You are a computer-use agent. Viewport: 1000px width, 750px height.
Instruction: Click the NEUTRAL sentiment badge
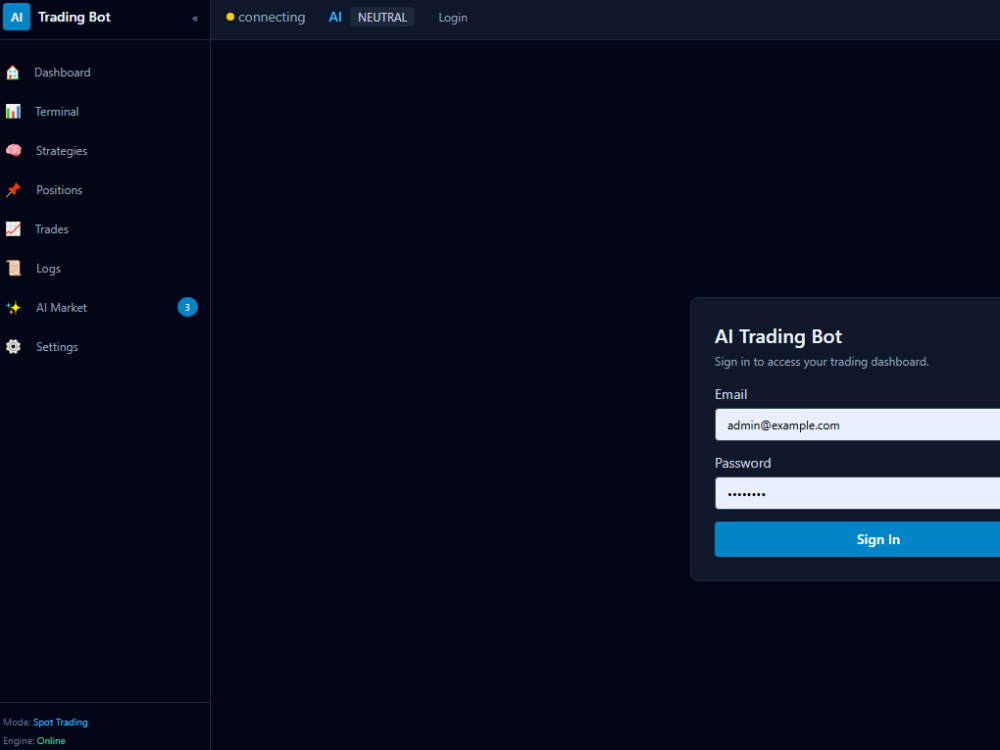382,17
